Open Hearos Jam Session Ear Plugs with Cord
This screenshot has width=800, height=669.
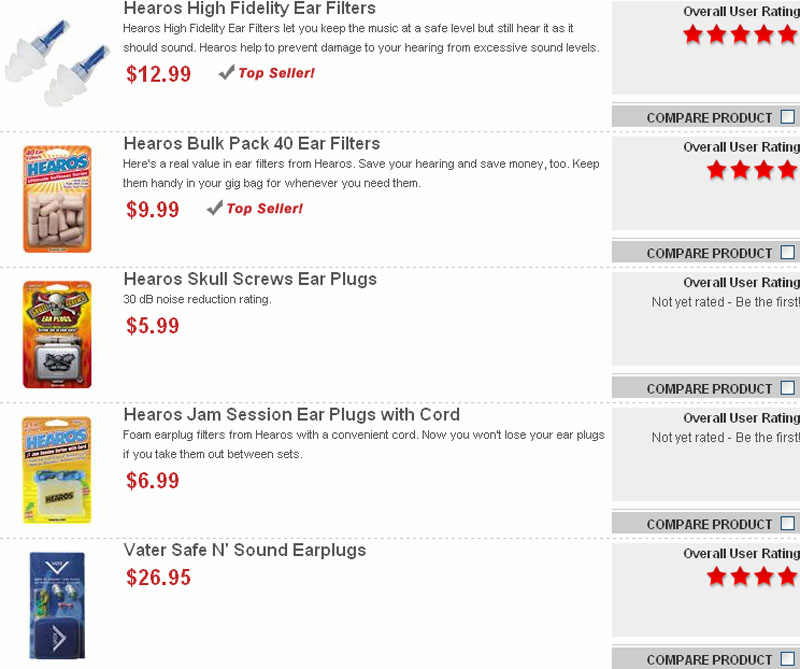pos(291,414)
